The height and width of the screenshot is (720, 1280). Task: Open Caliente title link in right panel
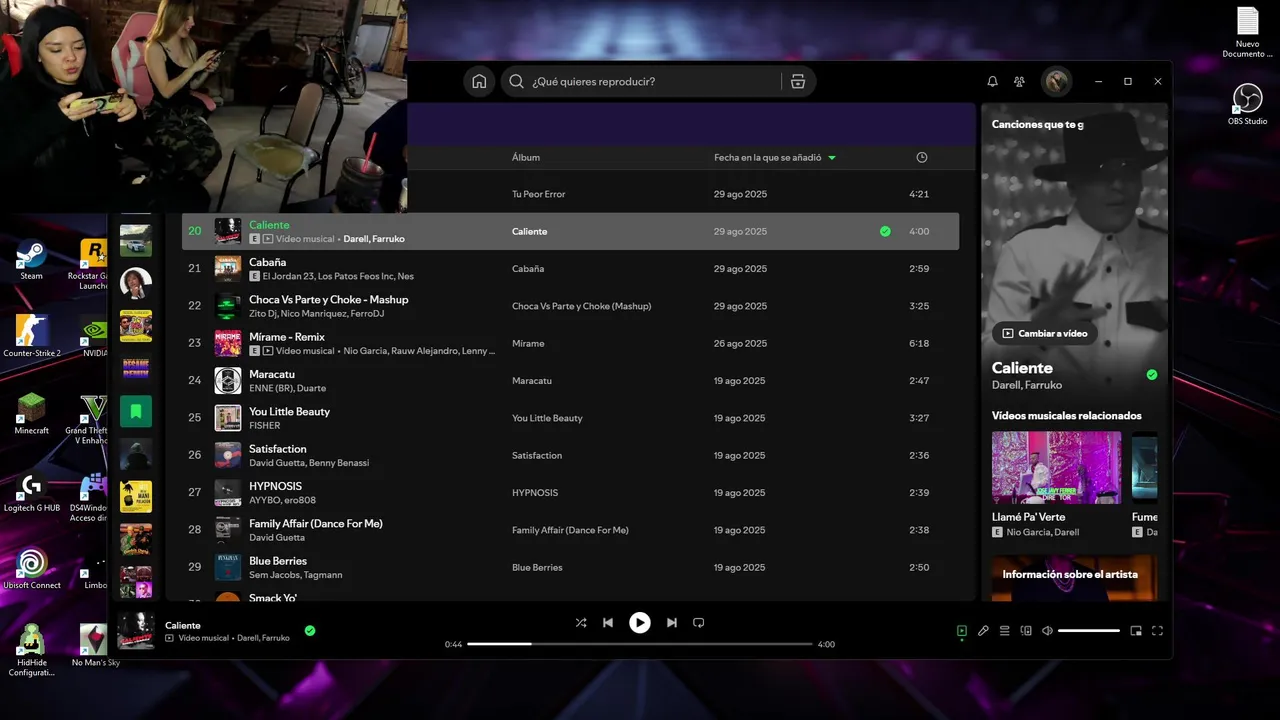click(1022, 368)
